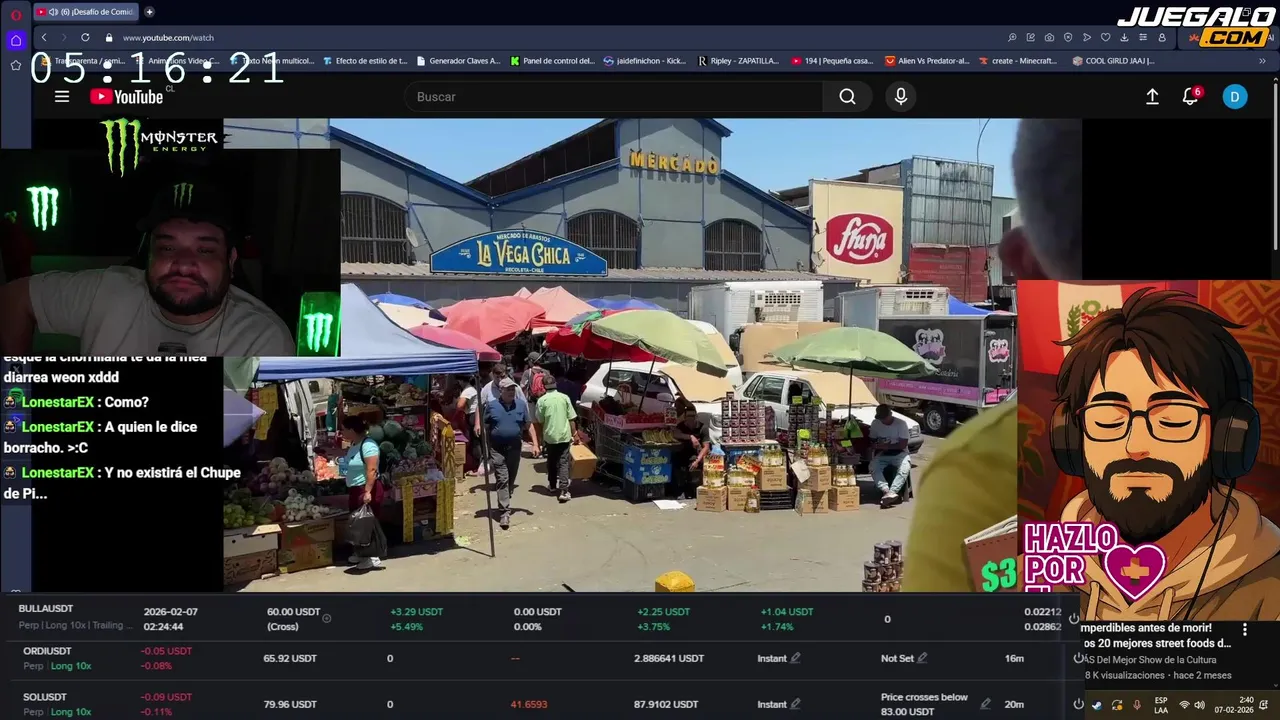Reload the YouTube page

coord(85,38)
